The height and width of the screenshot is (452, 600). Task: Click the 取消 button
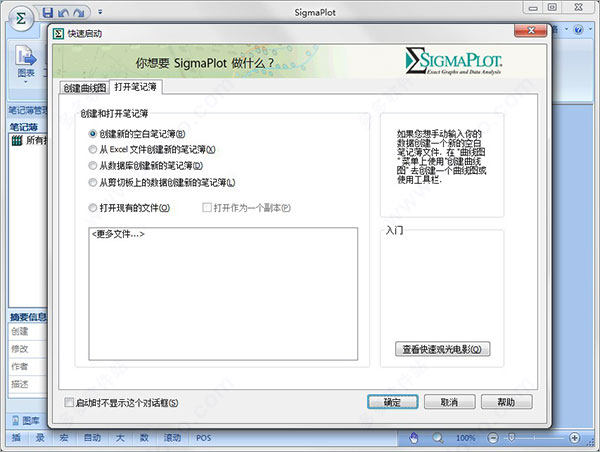[x=450, y=402]
